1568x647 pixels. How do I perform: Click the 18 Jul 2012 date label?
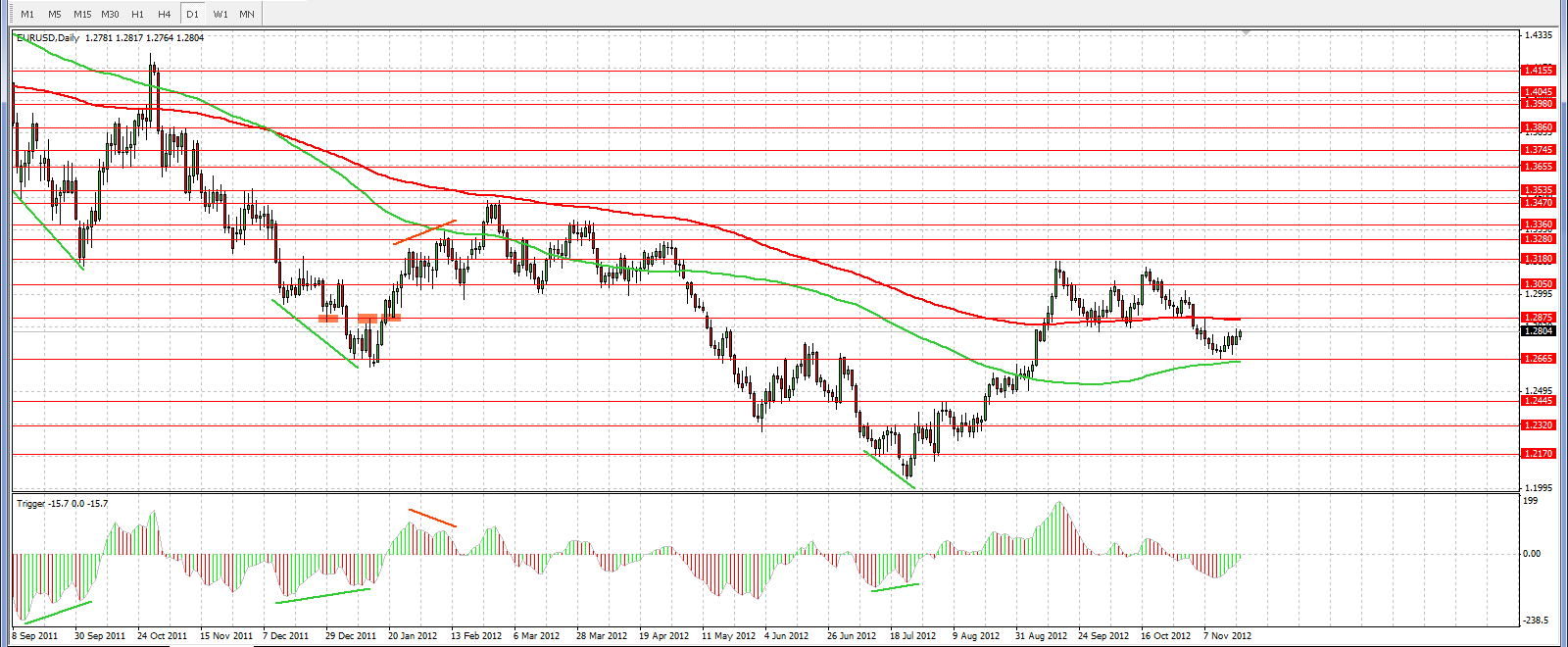[x=913, y=635]
